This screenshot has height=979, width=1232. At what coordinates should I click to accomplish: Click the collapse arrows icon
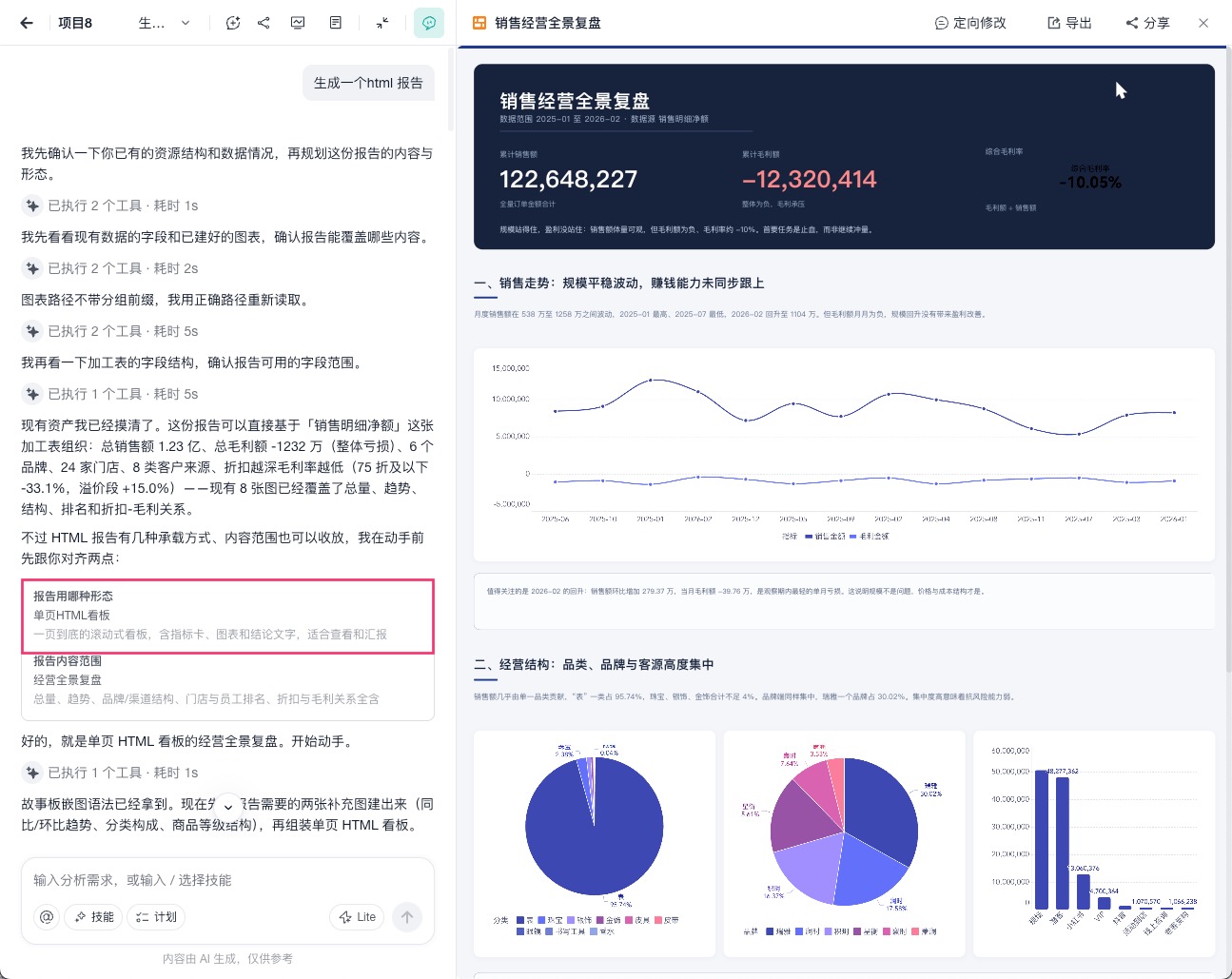pos(381,23)
